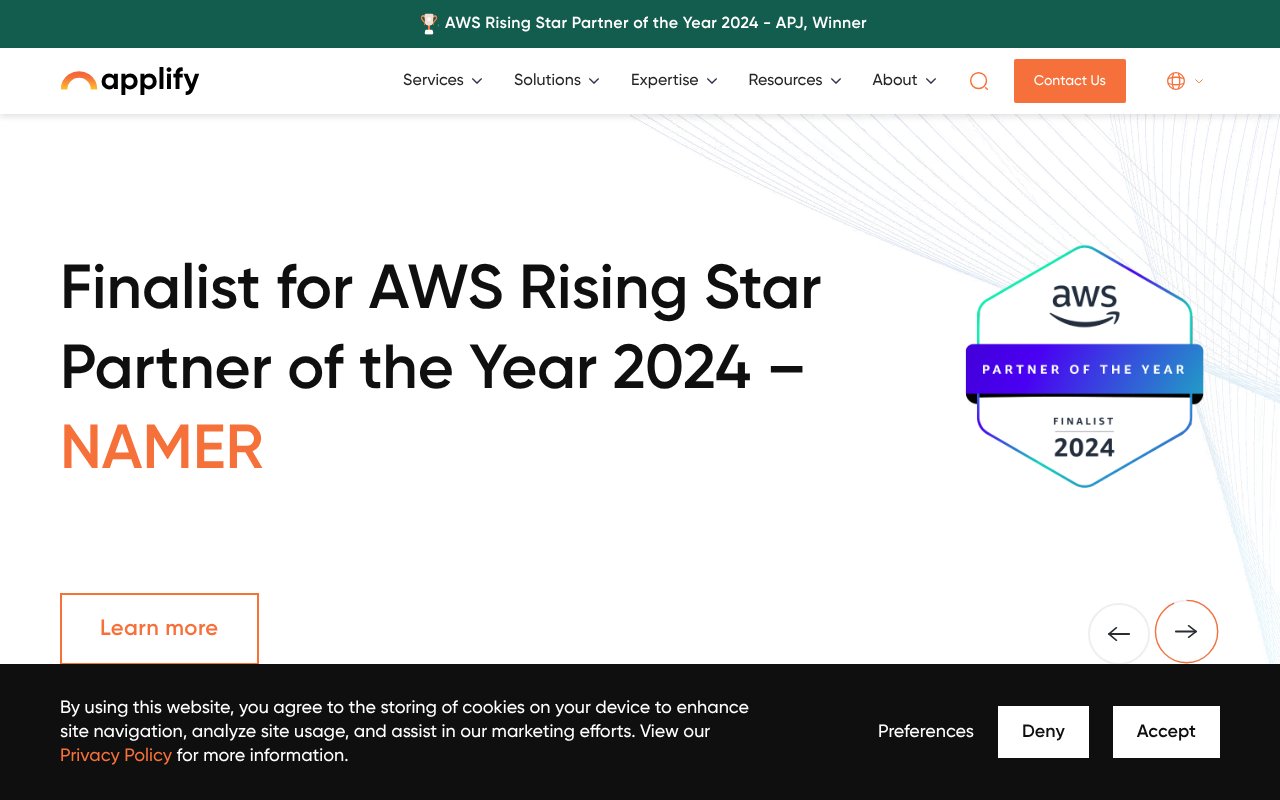Image resolution: width=1280 pixels, height=800 pixels.
Task: Deny cookies in the banner
Action: 1043,731
